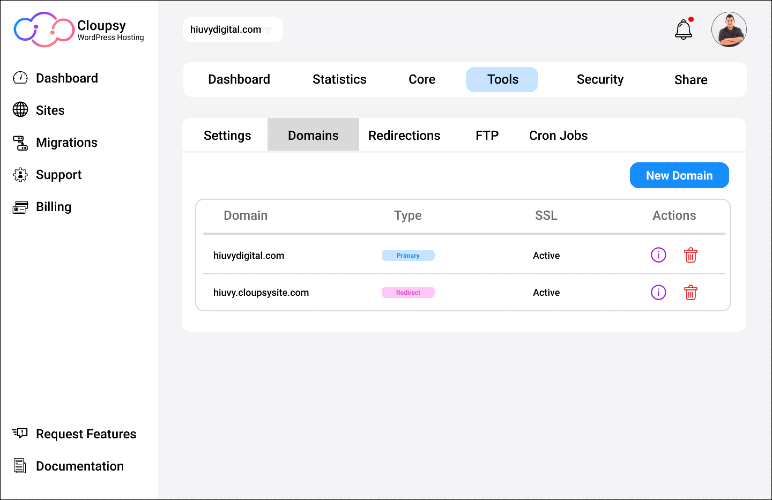Viewport: 772px width, 500px height.
Task: Open the Redirections sub-tab
Action: coord(404,135)
